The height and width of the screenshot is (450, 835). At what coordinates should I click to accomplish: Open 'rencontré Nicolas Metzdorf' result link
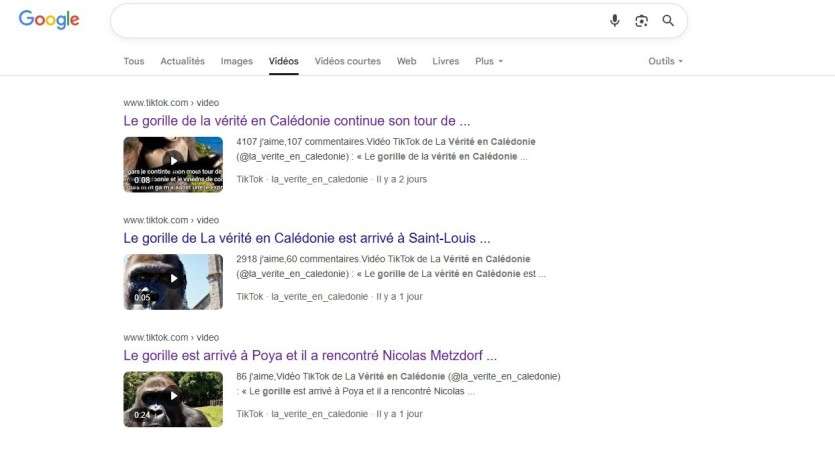310,355
